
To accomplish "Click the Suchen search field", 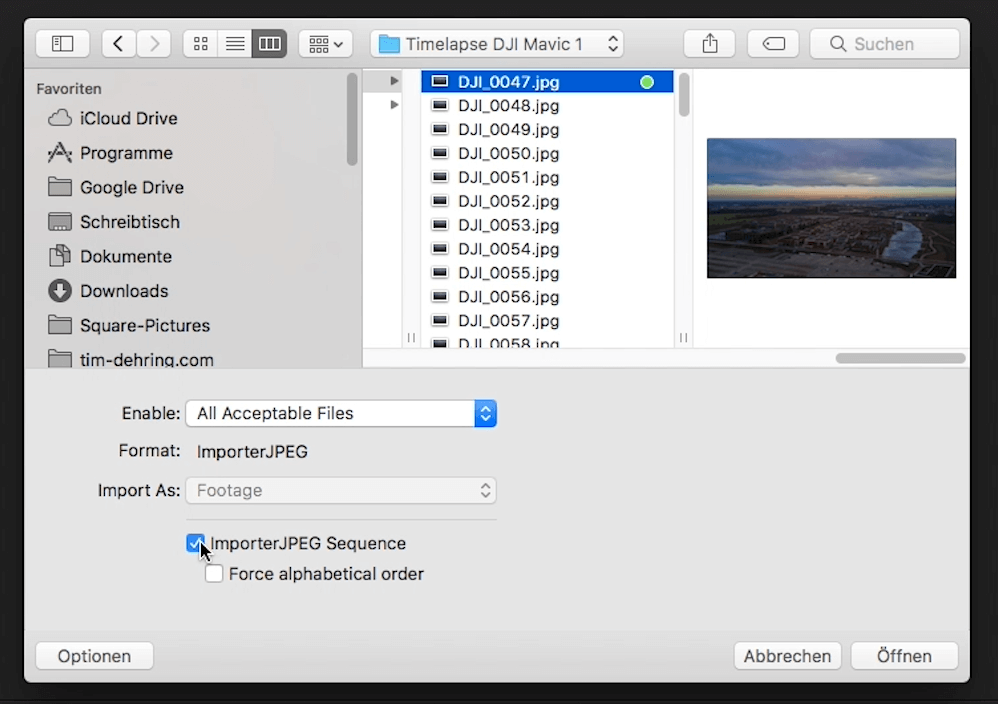I will click(x=885, y=44).
